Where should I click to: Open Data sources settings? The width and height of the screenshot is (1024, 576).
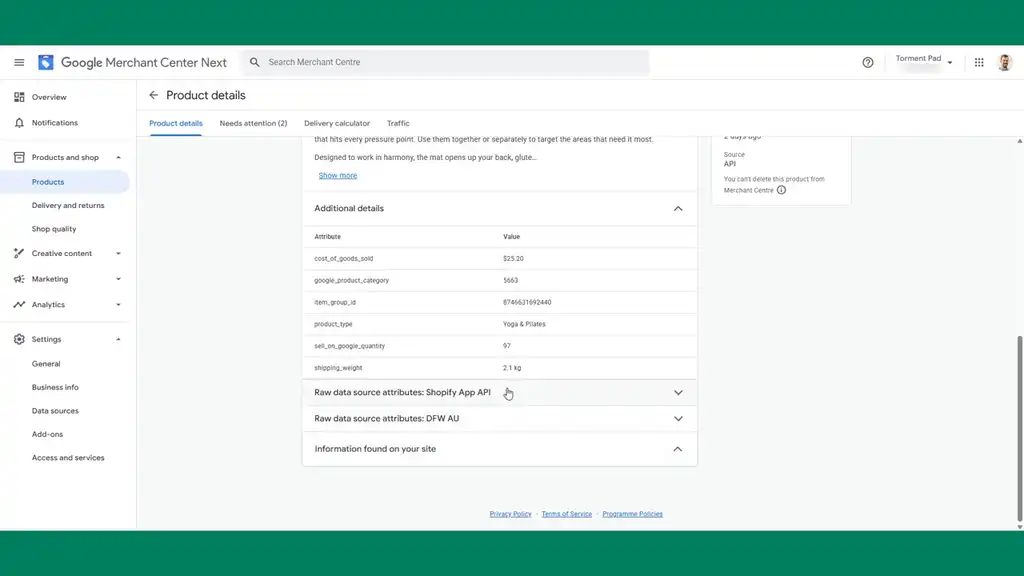[x=55, y=411]
